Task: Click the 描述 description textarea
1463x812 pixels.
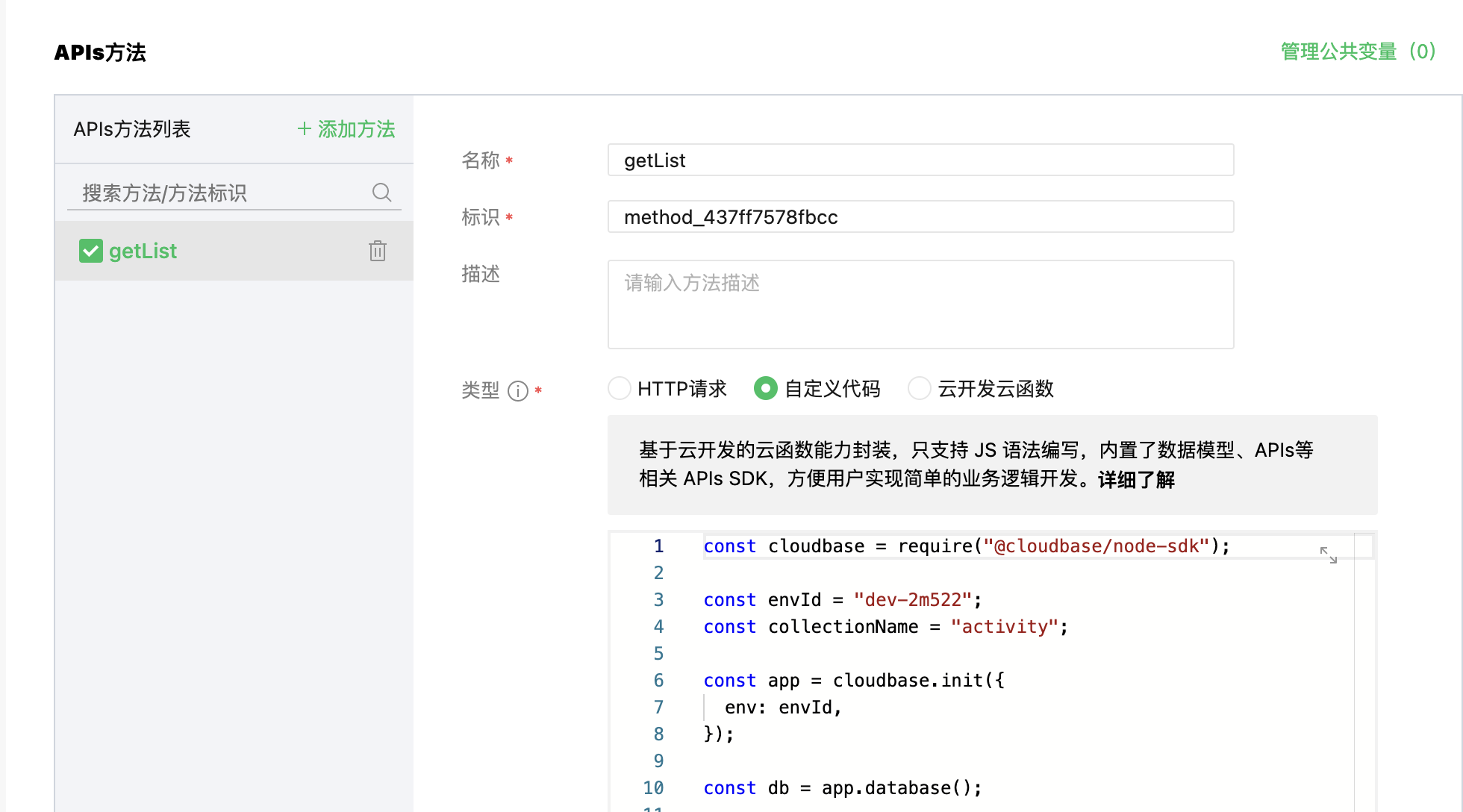Action: pos(920,304)
